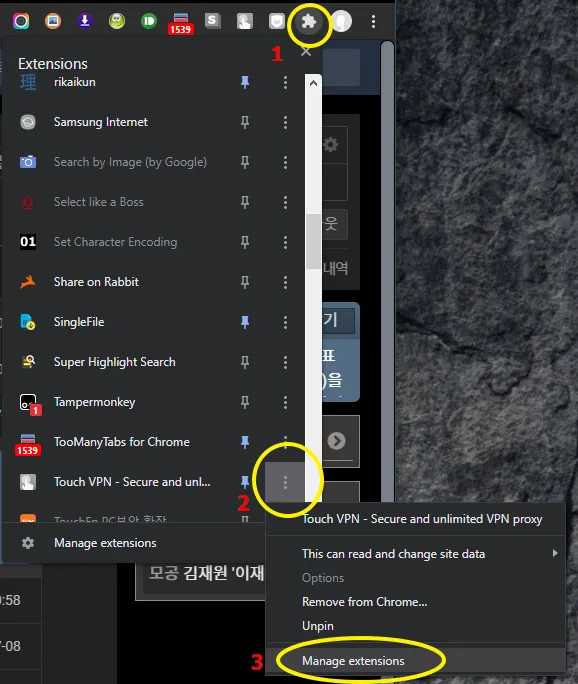Image resolution: width=578 pixels, height=684 pixels.
Task: Click the green ID circle extension icon
Action: pos(149,21)
